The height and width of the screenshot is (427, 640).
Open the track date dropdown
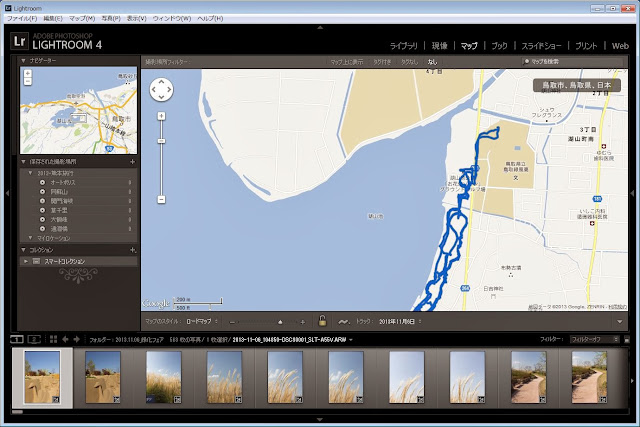pyautogui.click(x=400, y=322)
